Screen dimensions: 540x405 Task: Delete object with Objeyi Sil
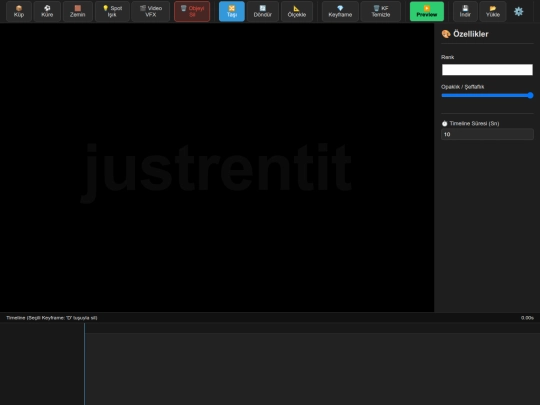pos(192,11)
